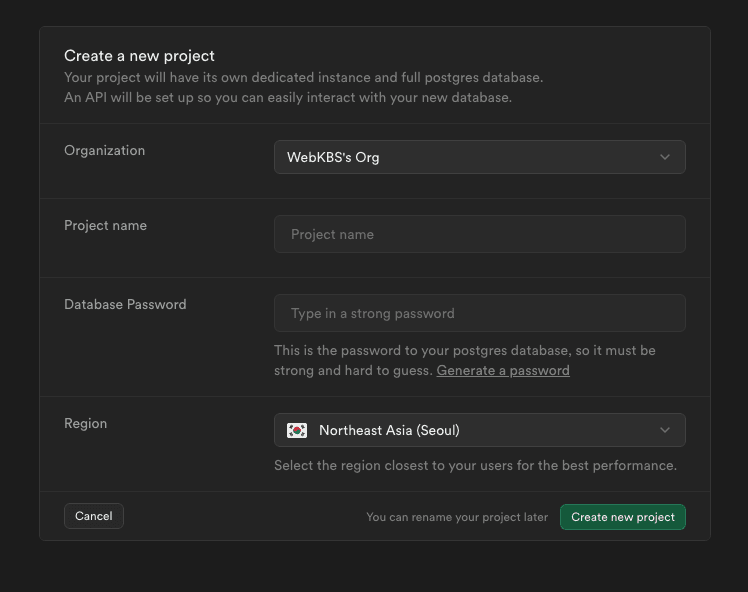Click the Database Password field label
Viewport: 748px width, 592px height.
point(125,304)
